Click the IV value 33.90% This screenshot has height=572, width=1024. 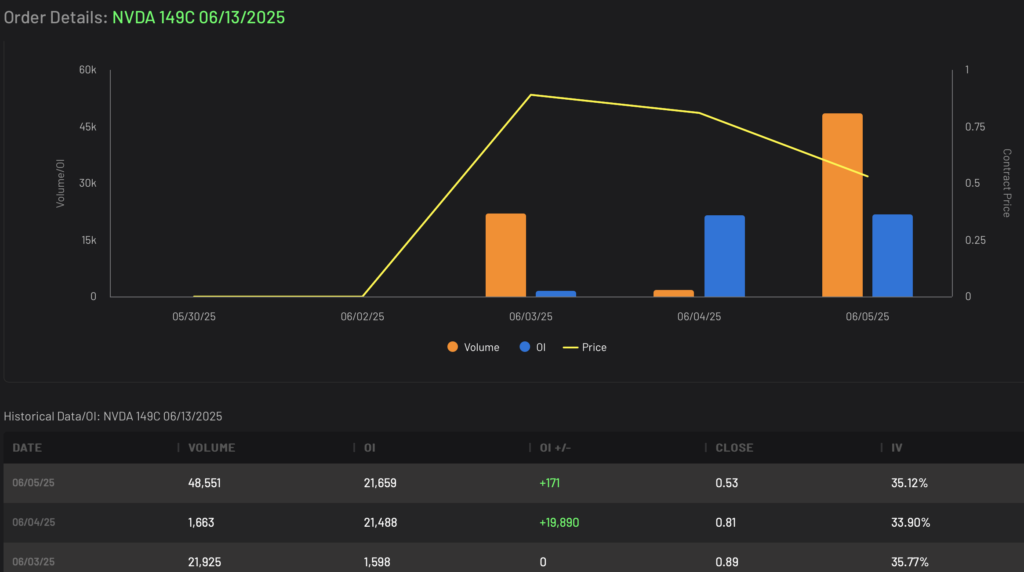(x=910, y=522)
